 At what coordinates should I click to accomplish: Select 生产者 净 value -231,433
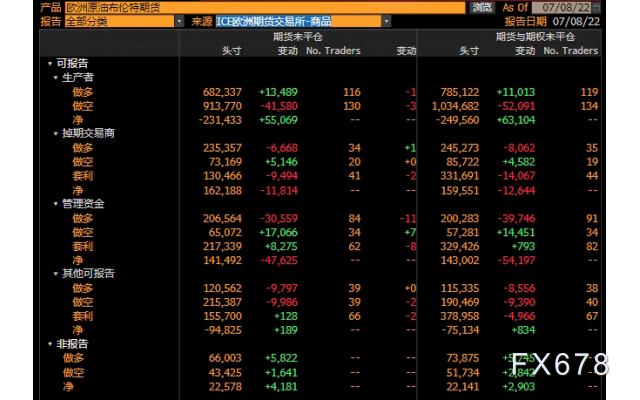(220, 120)
